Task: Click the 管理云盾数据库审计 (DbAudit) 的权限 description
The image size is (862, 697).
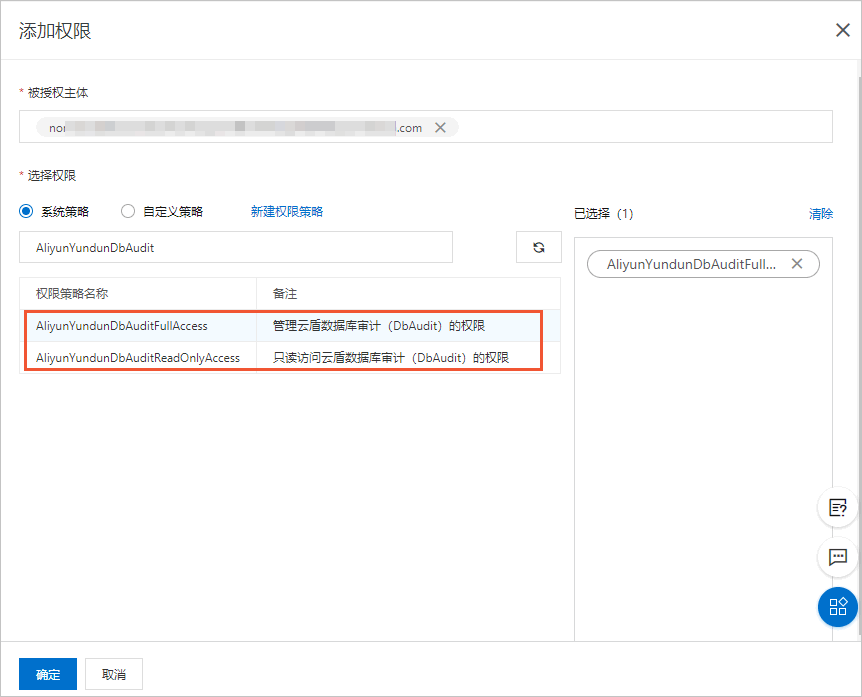Action: click(x=379, y=326)
